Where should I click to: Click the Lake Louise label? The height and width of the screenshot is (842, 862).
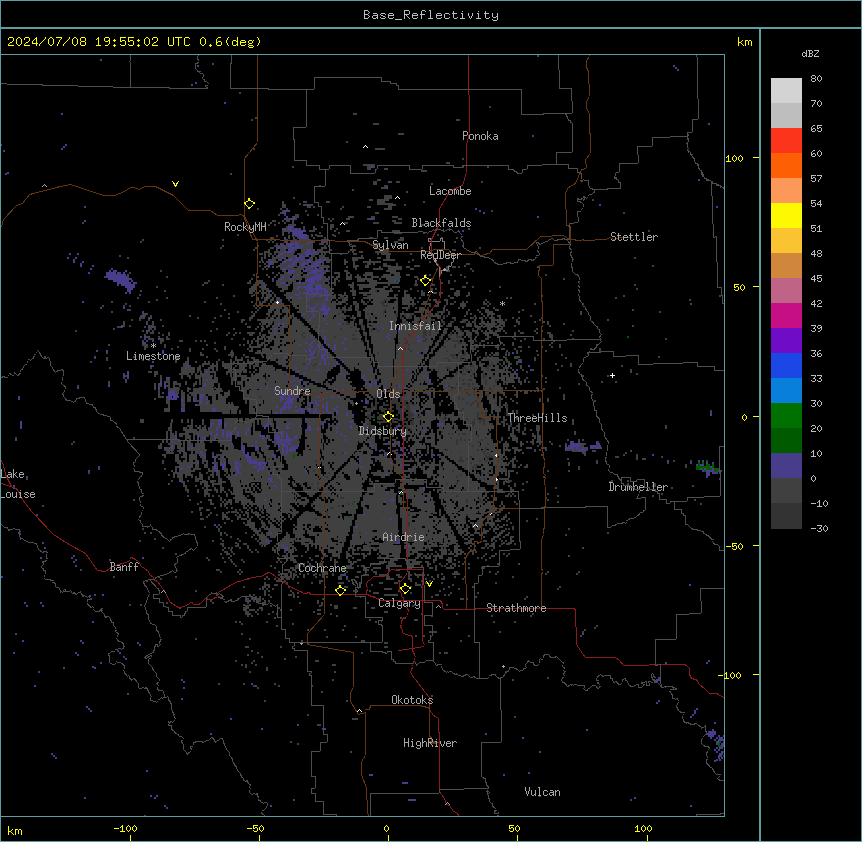point(18,484)
